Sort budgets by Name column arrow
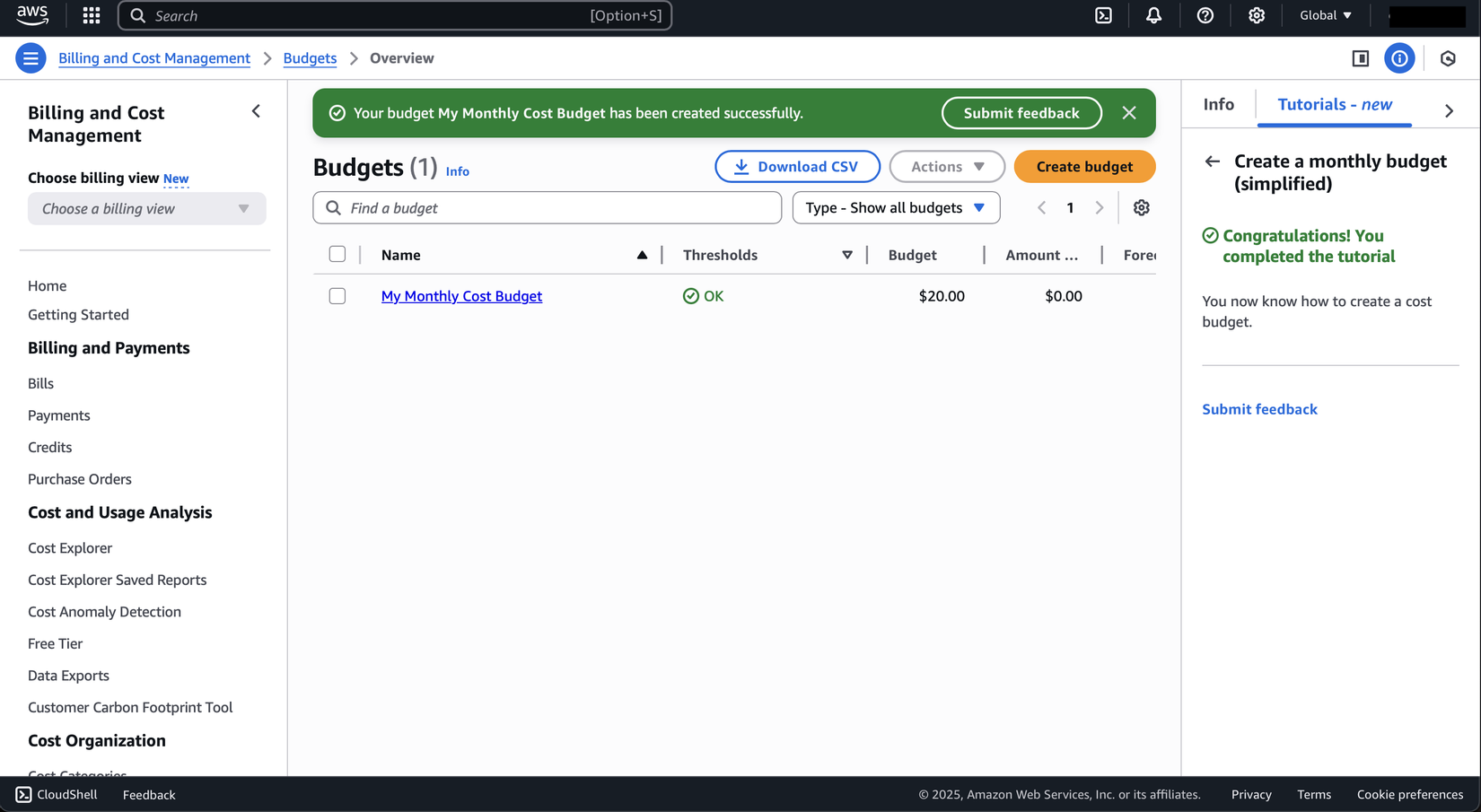The image size is (1481, 812). click(642, 255)
